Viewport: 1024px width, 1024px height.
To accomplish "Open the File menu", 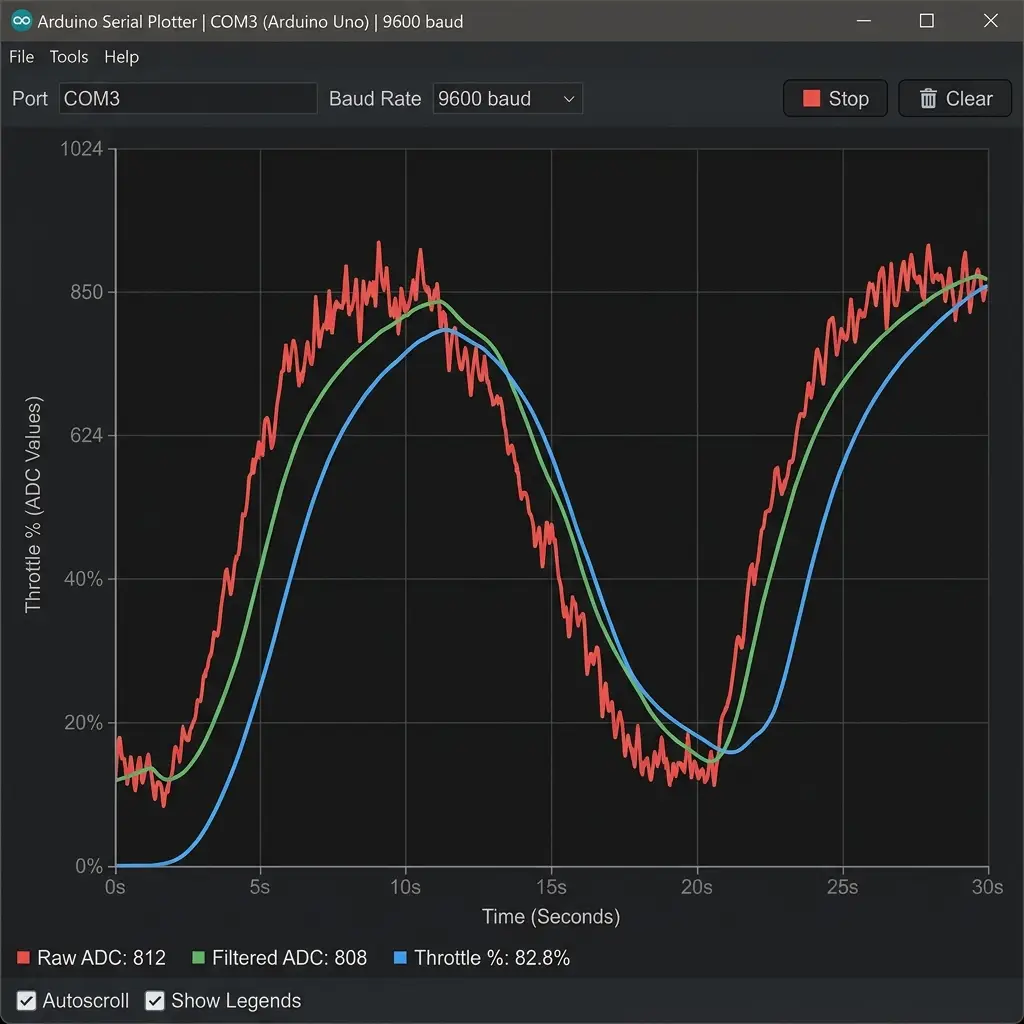I will [x=22, y=57].
